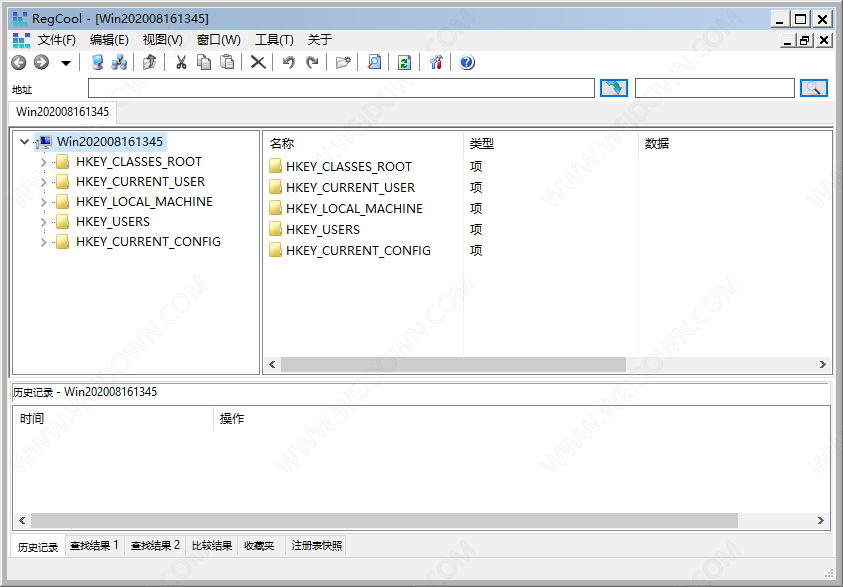Click the Copy icon in toolbar

click(x=204, y=63)
